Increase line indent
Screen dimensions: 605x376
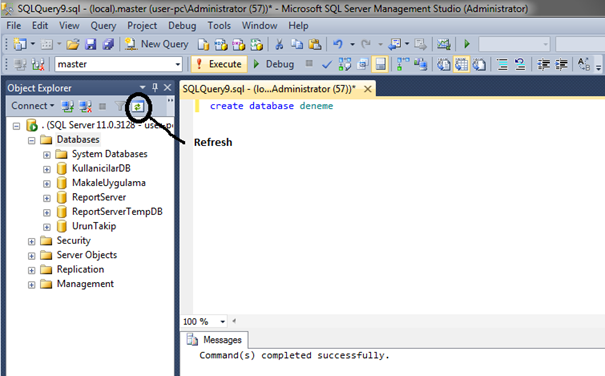tap(561, 64)
